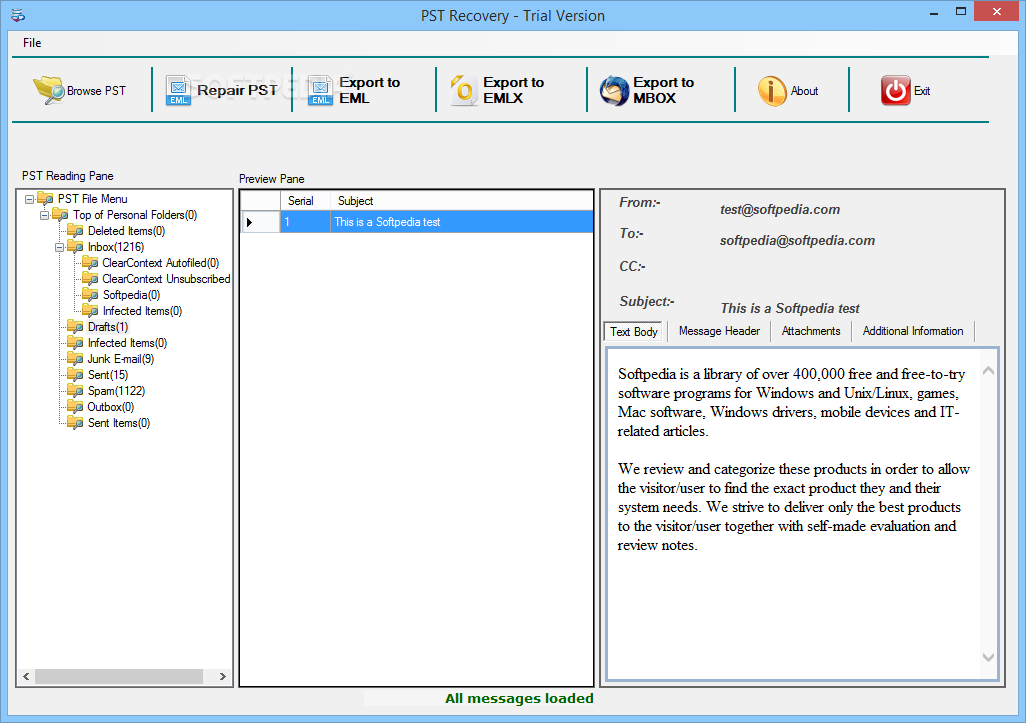Switch to the Message Header tab
Image resolution: width=1026 pixels, height=723 pixels.
click(x=719, y=331)
